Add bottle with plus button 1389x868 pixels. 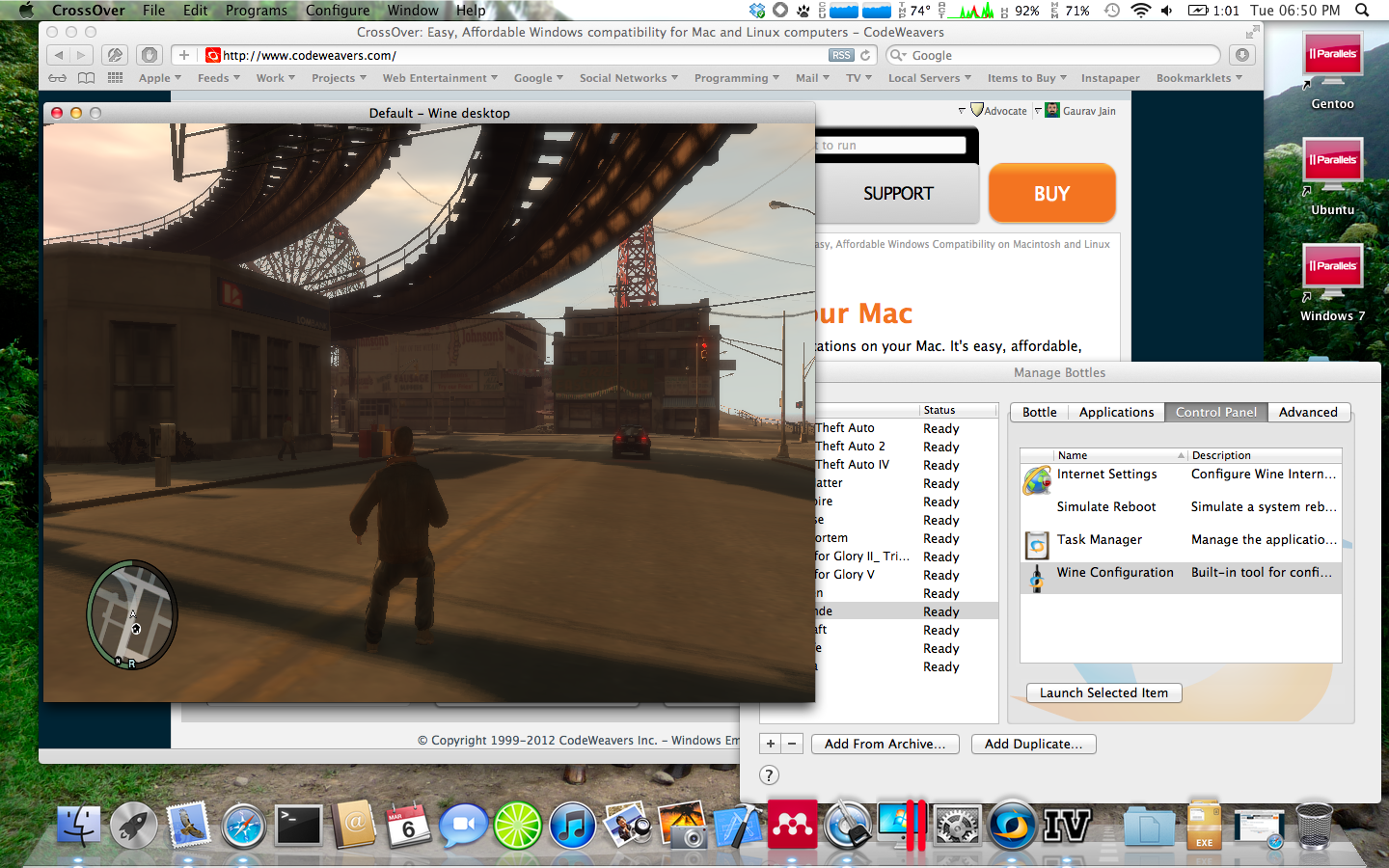(770, 744)
